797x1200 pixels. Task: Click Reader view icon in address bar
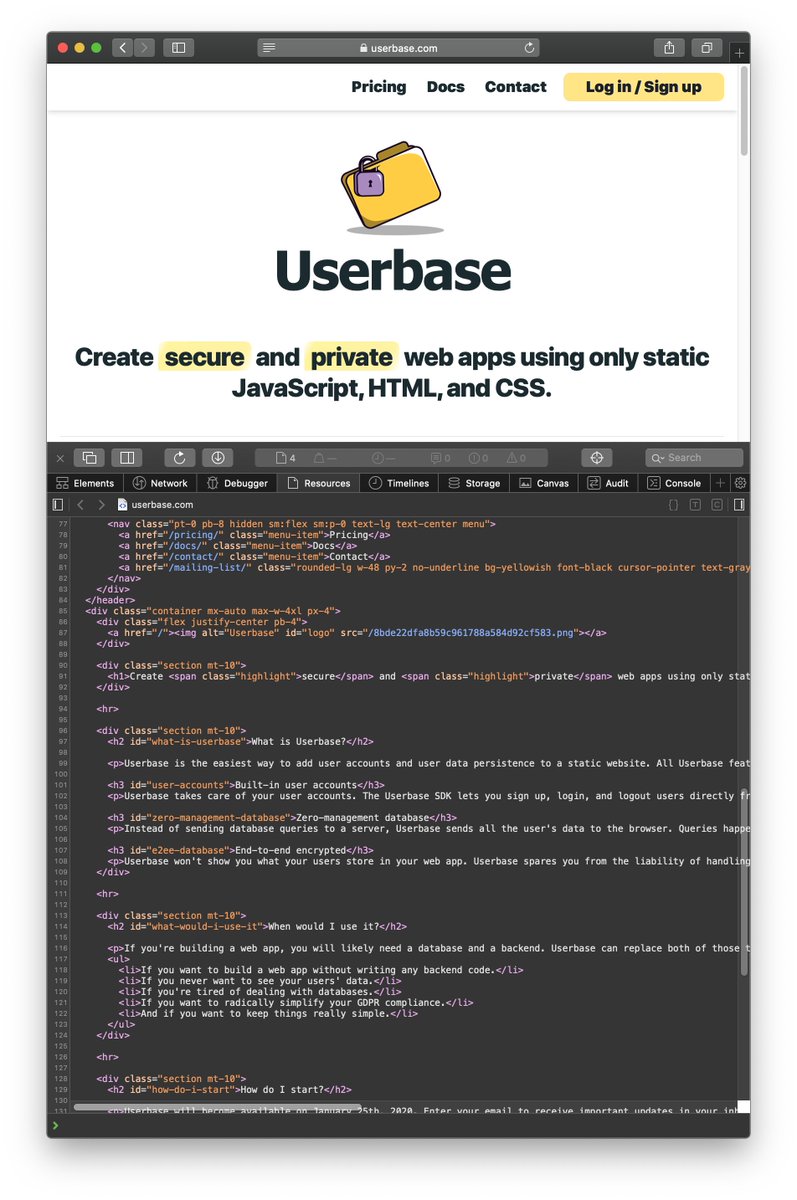[268, 48]
